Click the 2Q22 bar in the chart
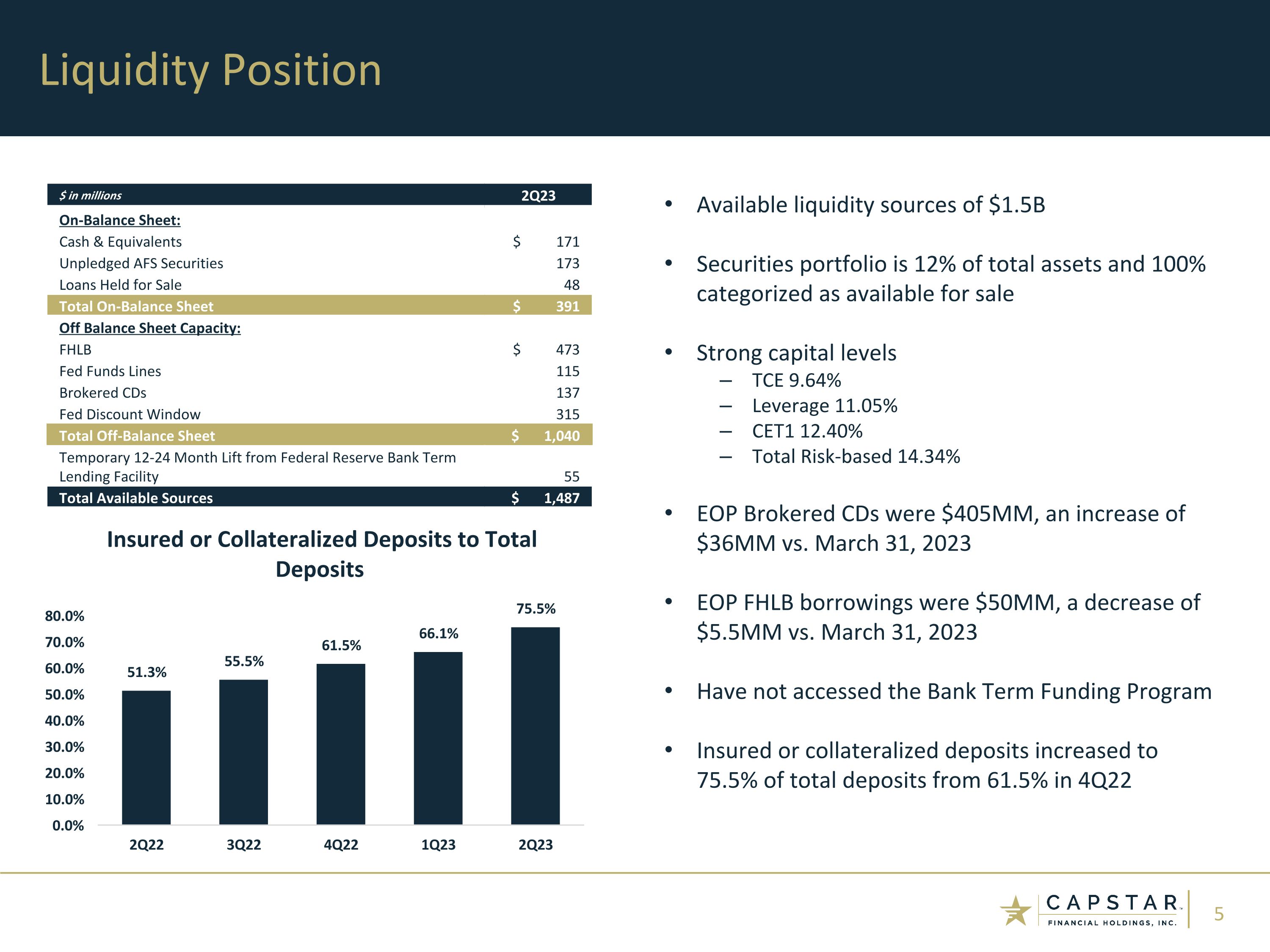1270x952 pixels. tap(146, 757)
